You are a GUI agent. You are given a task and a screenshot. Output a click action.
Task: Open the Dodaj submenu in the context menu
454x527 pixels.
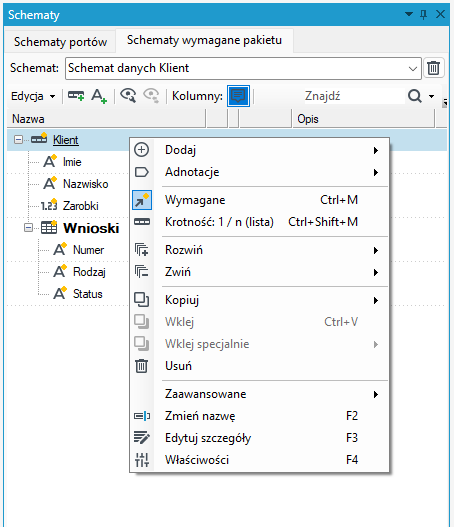pyautogui.click(x=259, y=150)
